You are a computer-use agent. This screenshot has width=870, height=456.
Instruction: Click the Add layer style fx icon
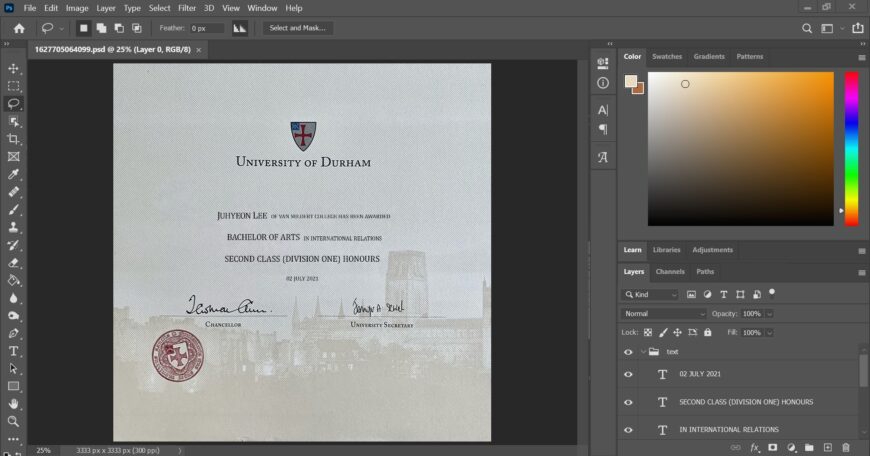click(754, 447)
